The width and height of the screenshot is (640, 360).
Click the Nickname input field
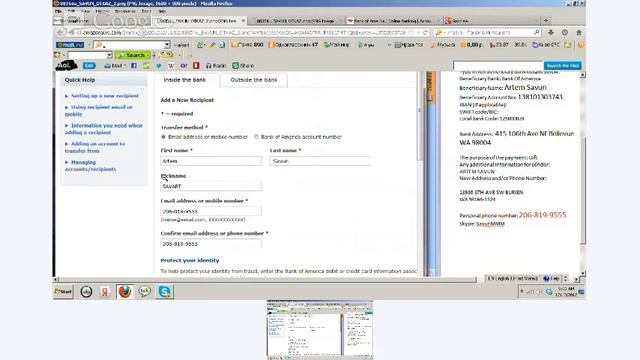211,186
